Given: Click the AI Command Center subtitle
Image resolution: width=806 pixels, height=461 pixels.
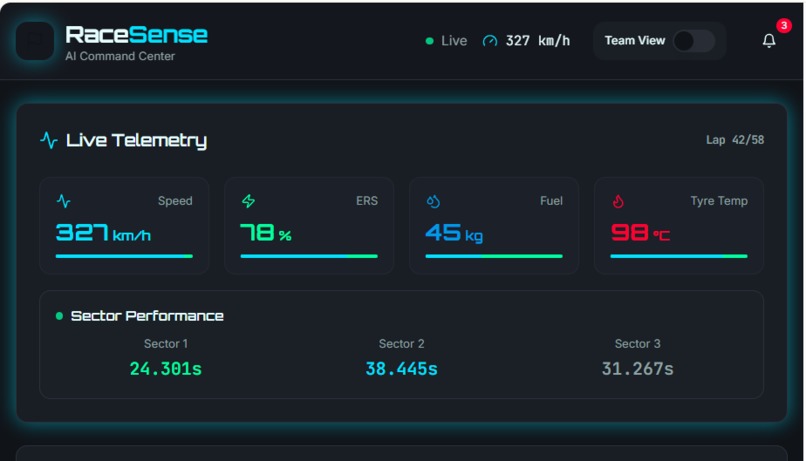Looking at the screenshot, I should coord(120,57).
